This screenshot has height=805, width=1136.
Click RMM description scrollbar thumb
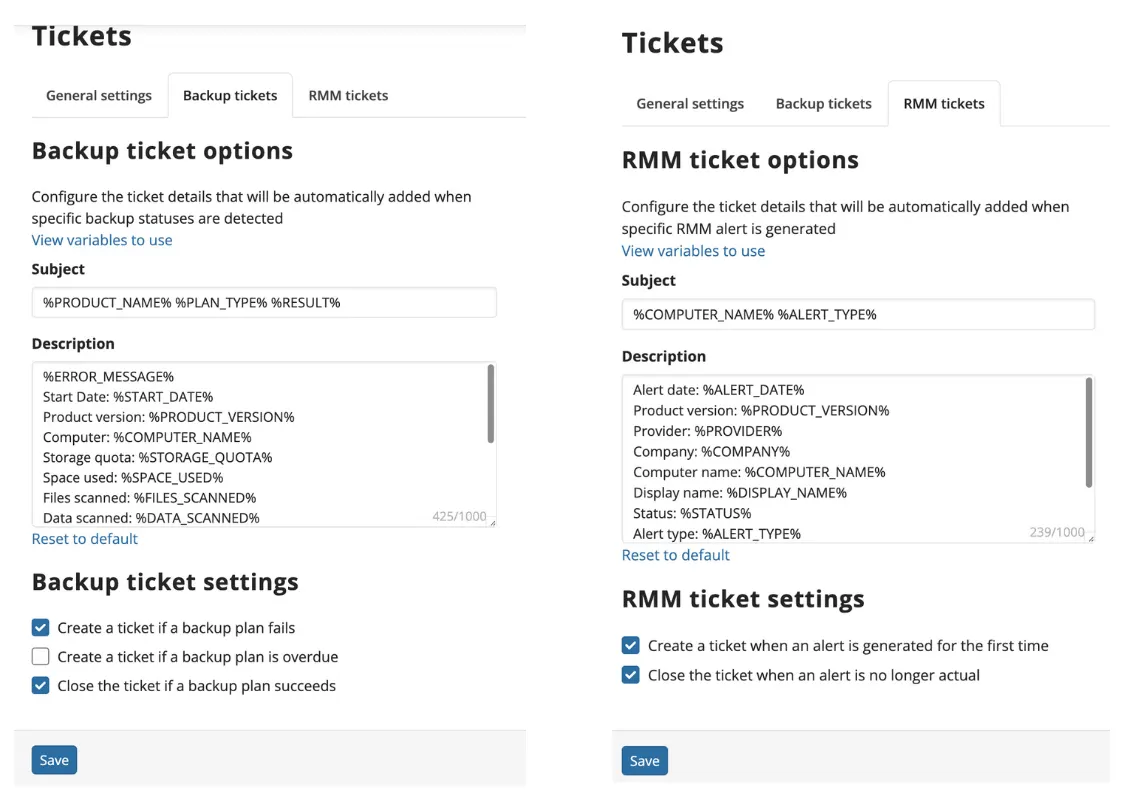(x=1088, y=433)
